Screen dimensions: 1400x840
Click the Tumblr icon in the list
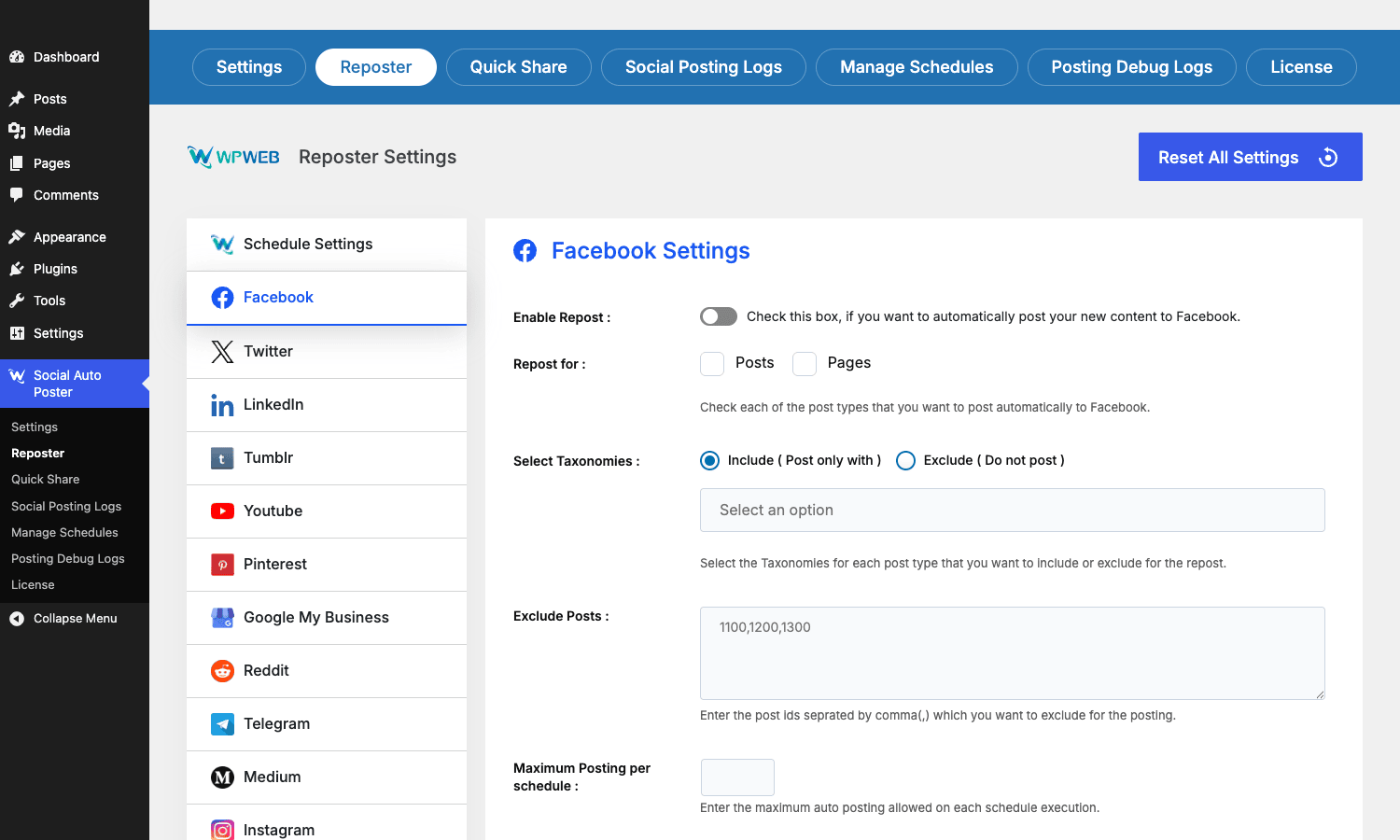coord(222,458)
